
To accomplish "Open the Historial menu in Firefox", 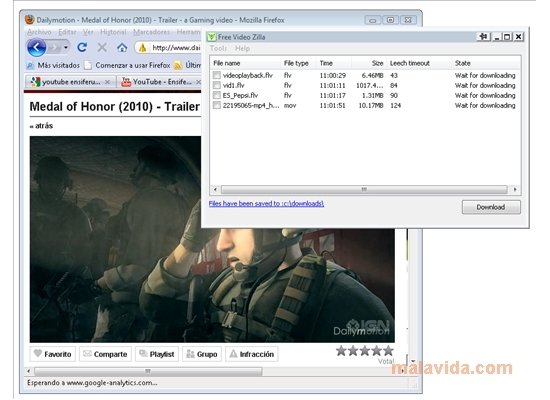I will (113, 32).
